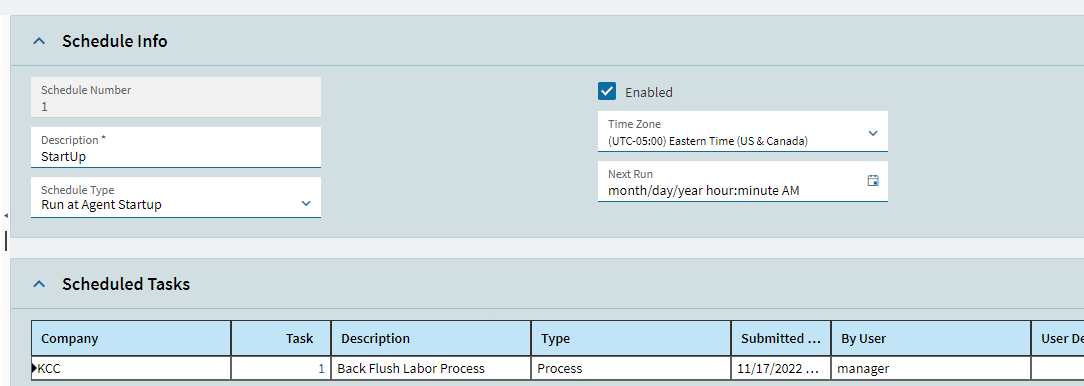The width and height of the screenshot is (1084, 386).
Task: Collapse the Scheduled Tasks section chevron
Action: click(39, 284)
